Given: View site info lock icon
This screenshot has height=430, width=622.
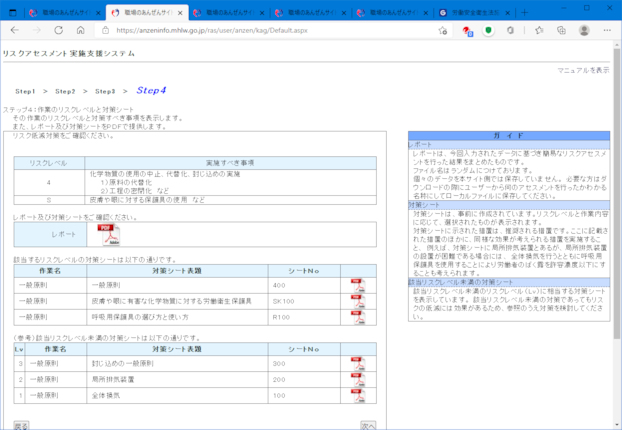Looking at the screenshot, I should 105,30.
